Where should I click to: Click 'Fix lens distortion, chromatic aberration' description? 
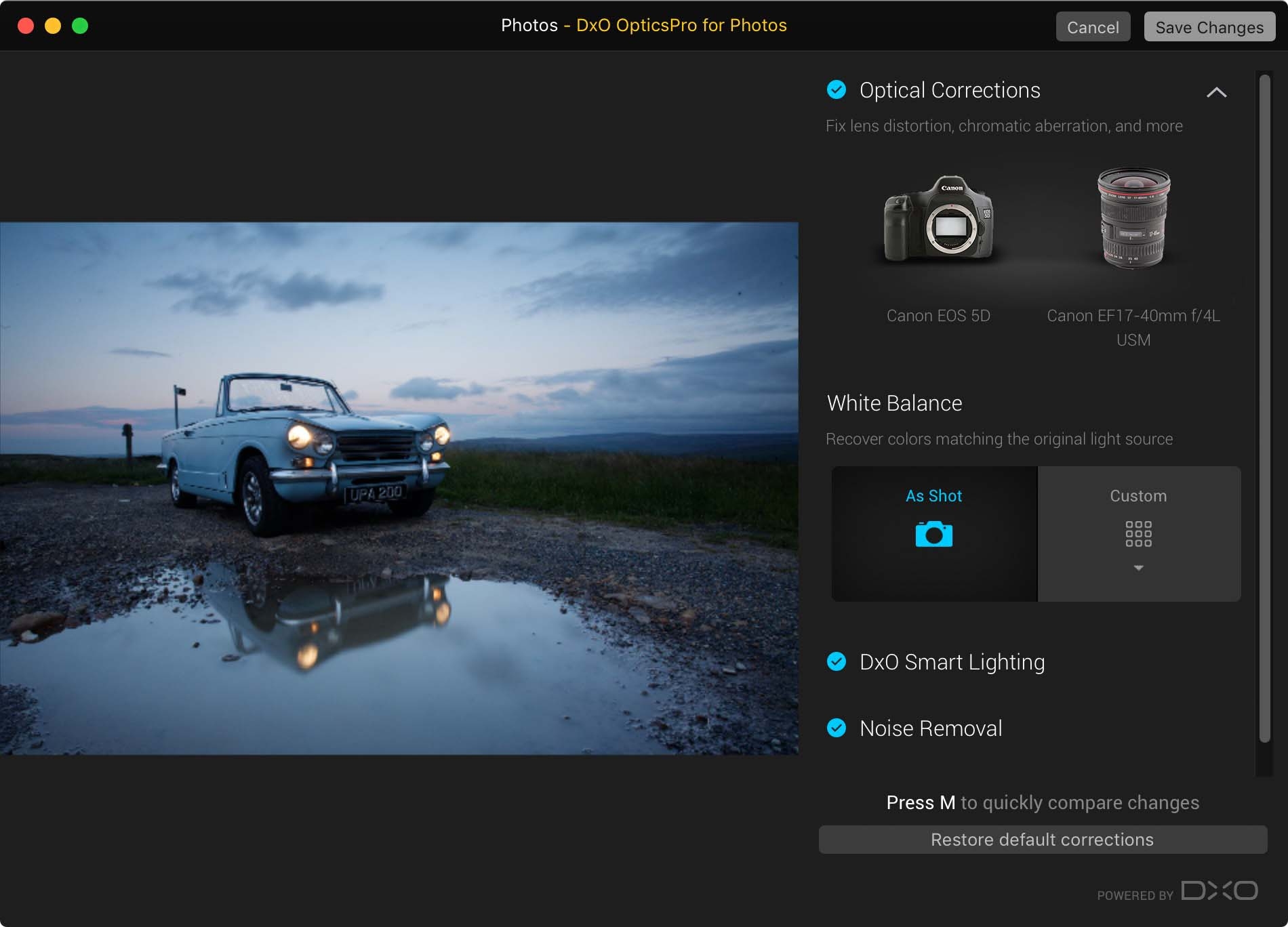tap(1004, 126)
